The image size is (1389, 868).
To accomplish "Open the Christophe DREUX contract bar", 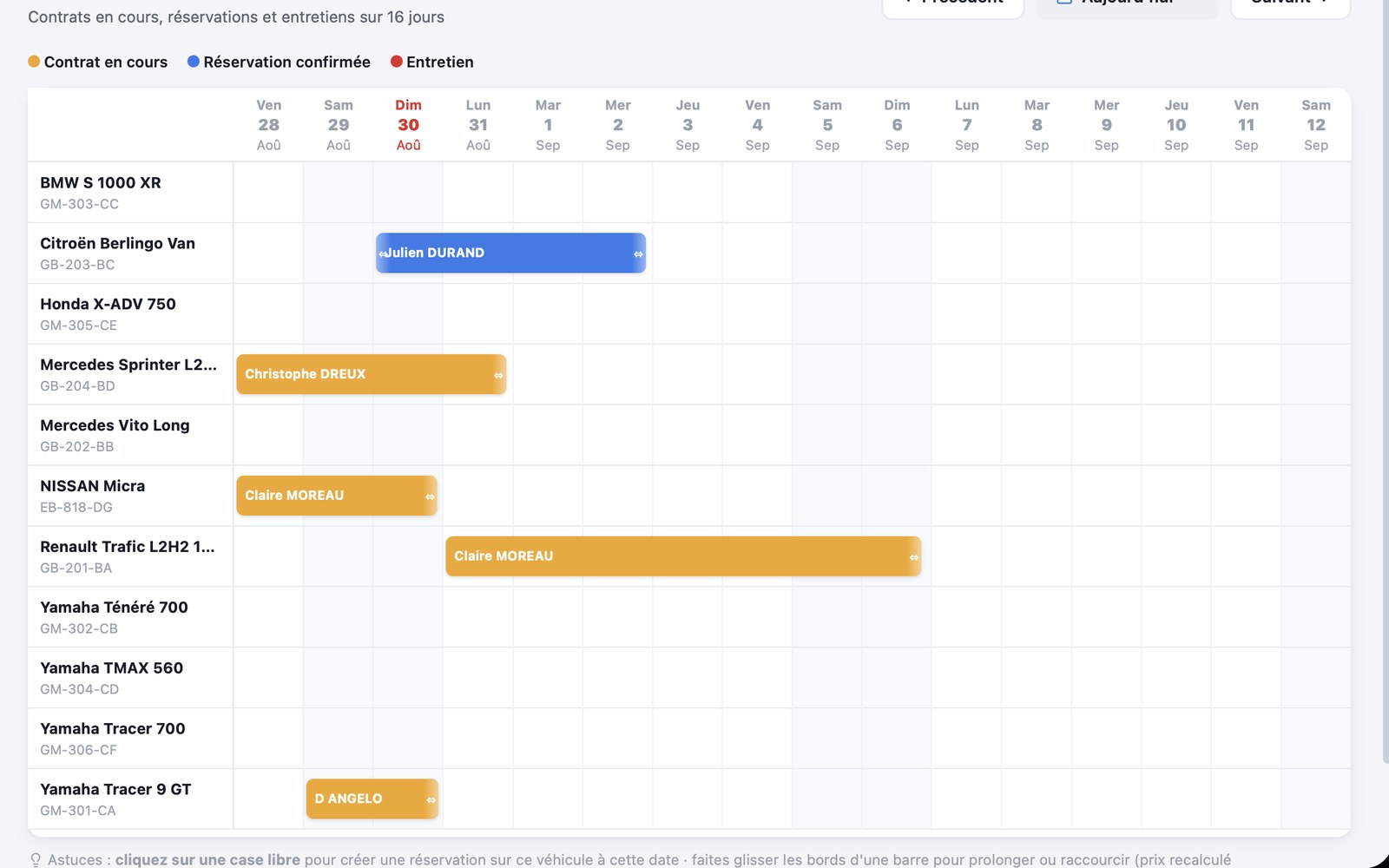I will pyautogui.click(x=372, y=374).
